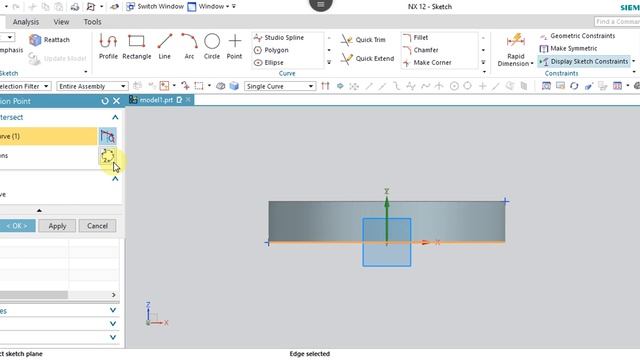Image resolution: width=640 pixels, height=360 pixels.
Task: Collapse dialog with small up triangle
Action: coord(39,211)
